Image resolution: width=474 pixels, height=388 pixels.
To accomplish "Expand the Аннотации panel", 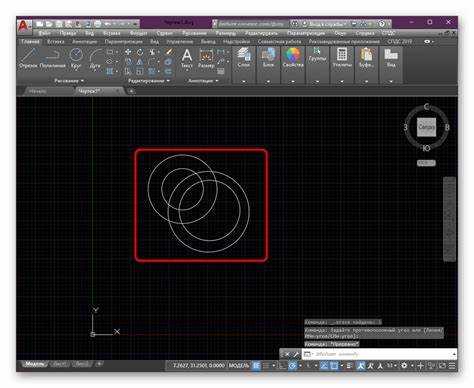I will coord(203,81).
